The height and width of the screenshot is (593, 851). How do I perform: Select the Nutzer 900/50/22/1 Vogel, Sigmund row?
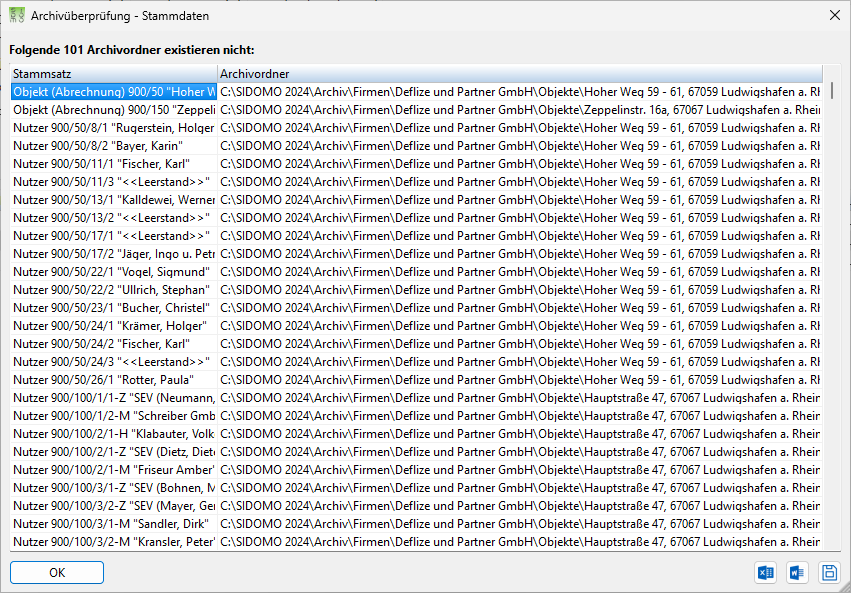tap(416, 272)
